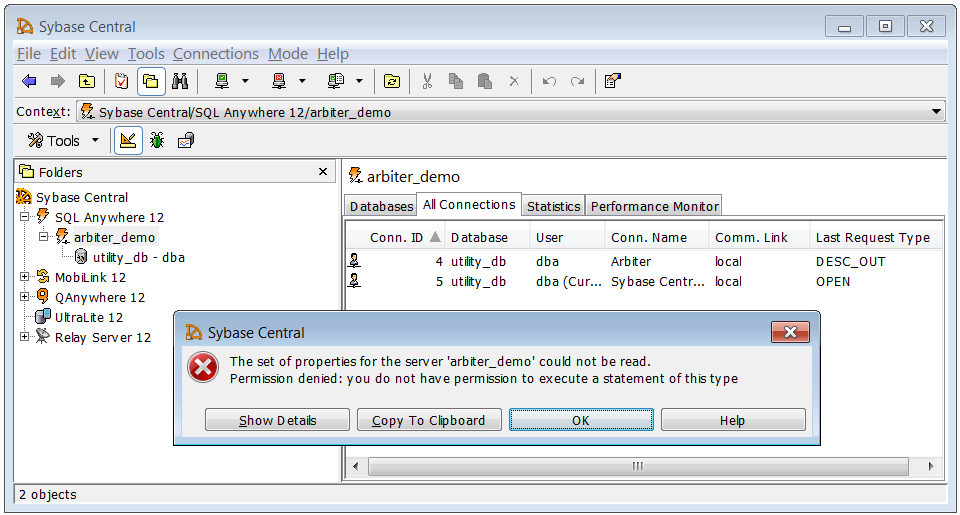
Task: Expand the Relay Server 12 node
Action: (x=24, y=336)
